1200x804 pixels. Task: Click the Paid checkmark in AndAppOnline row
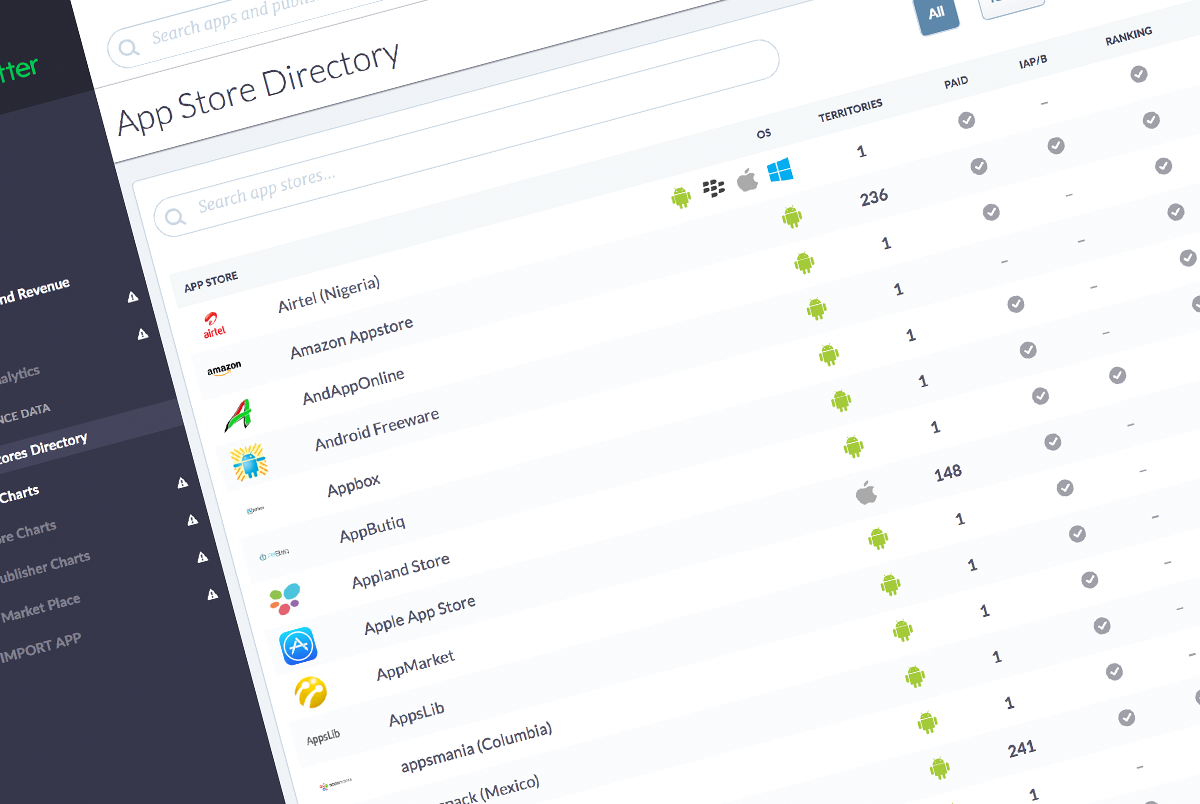tap(991, 212)
